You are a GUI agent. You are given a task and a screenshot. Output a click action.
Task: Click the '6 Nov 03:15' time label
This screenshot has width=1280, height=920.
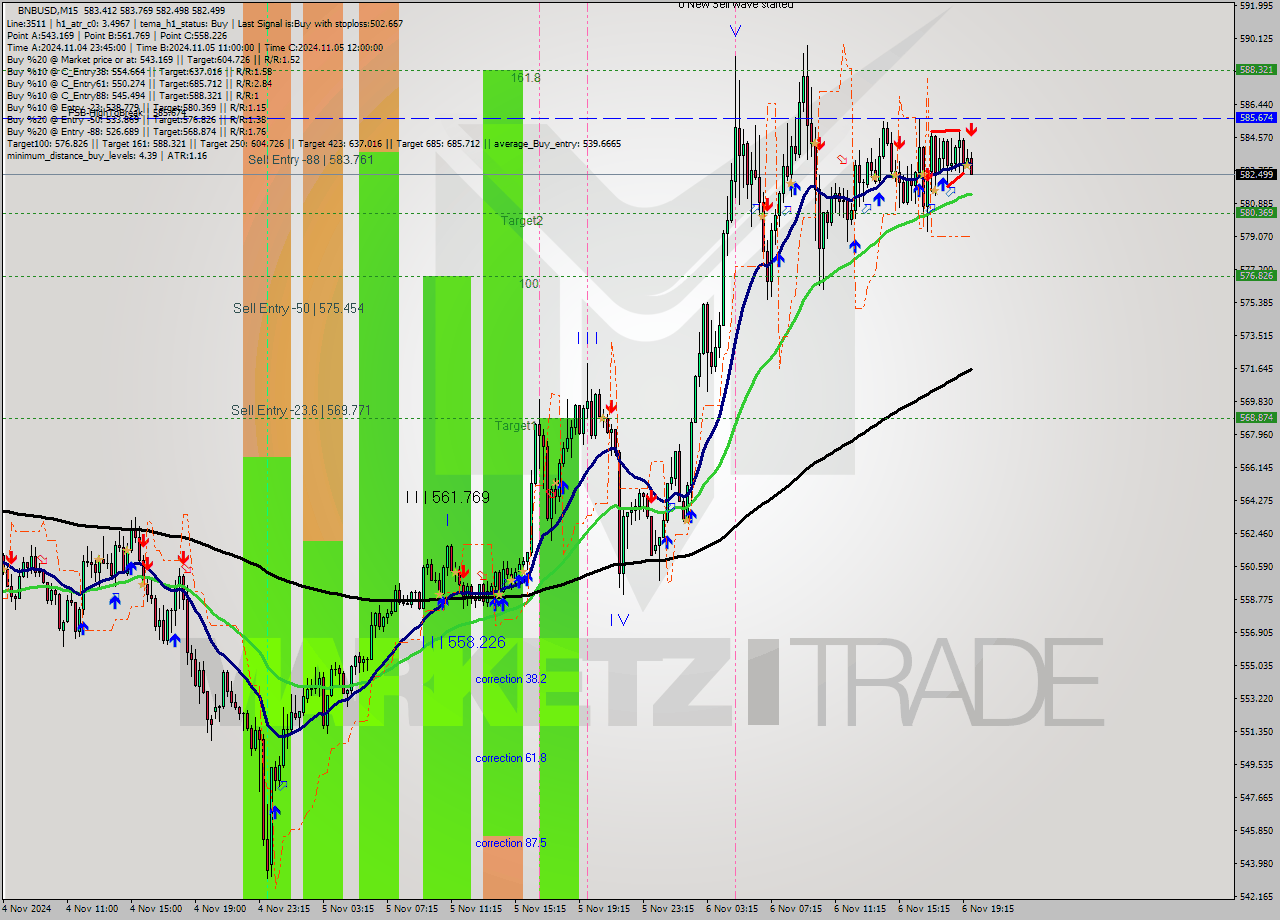[732, 909]
